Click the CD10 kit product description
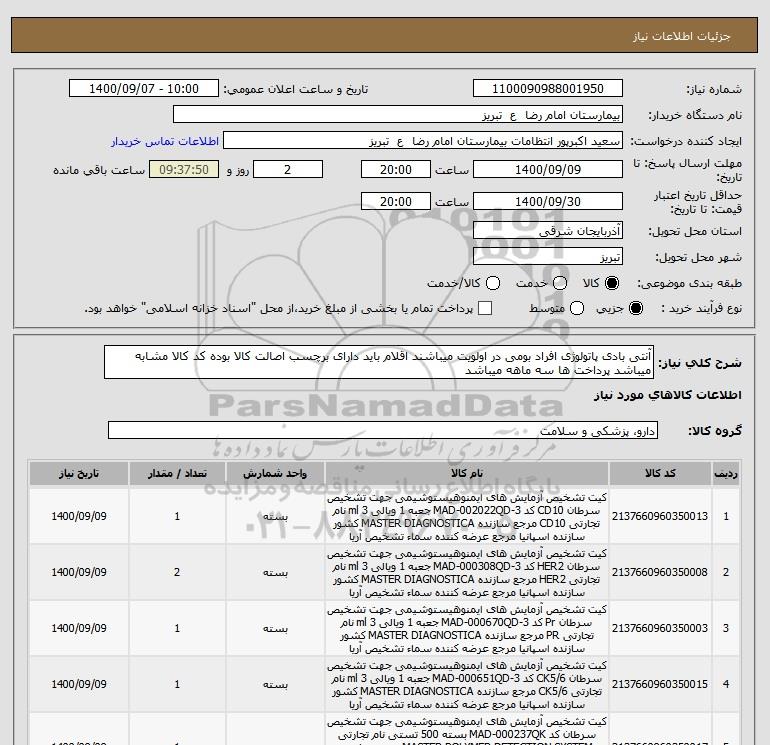770x745 pixels. [x=467, y=517]
